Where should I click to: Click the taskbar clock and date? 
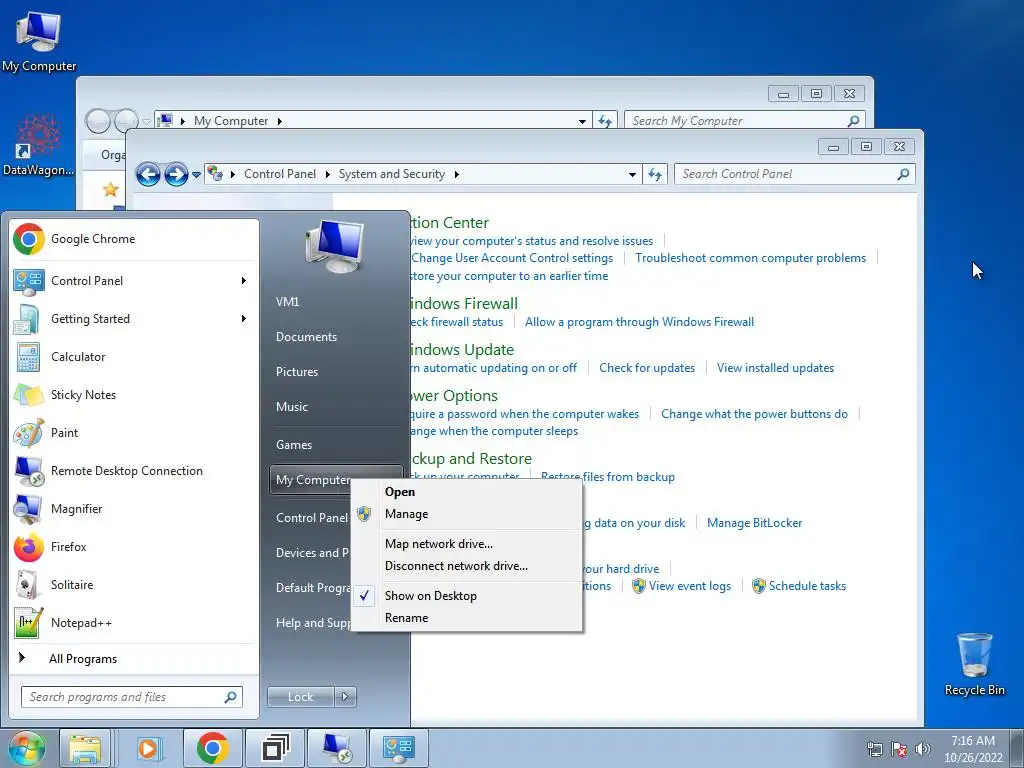coord(972,749)
